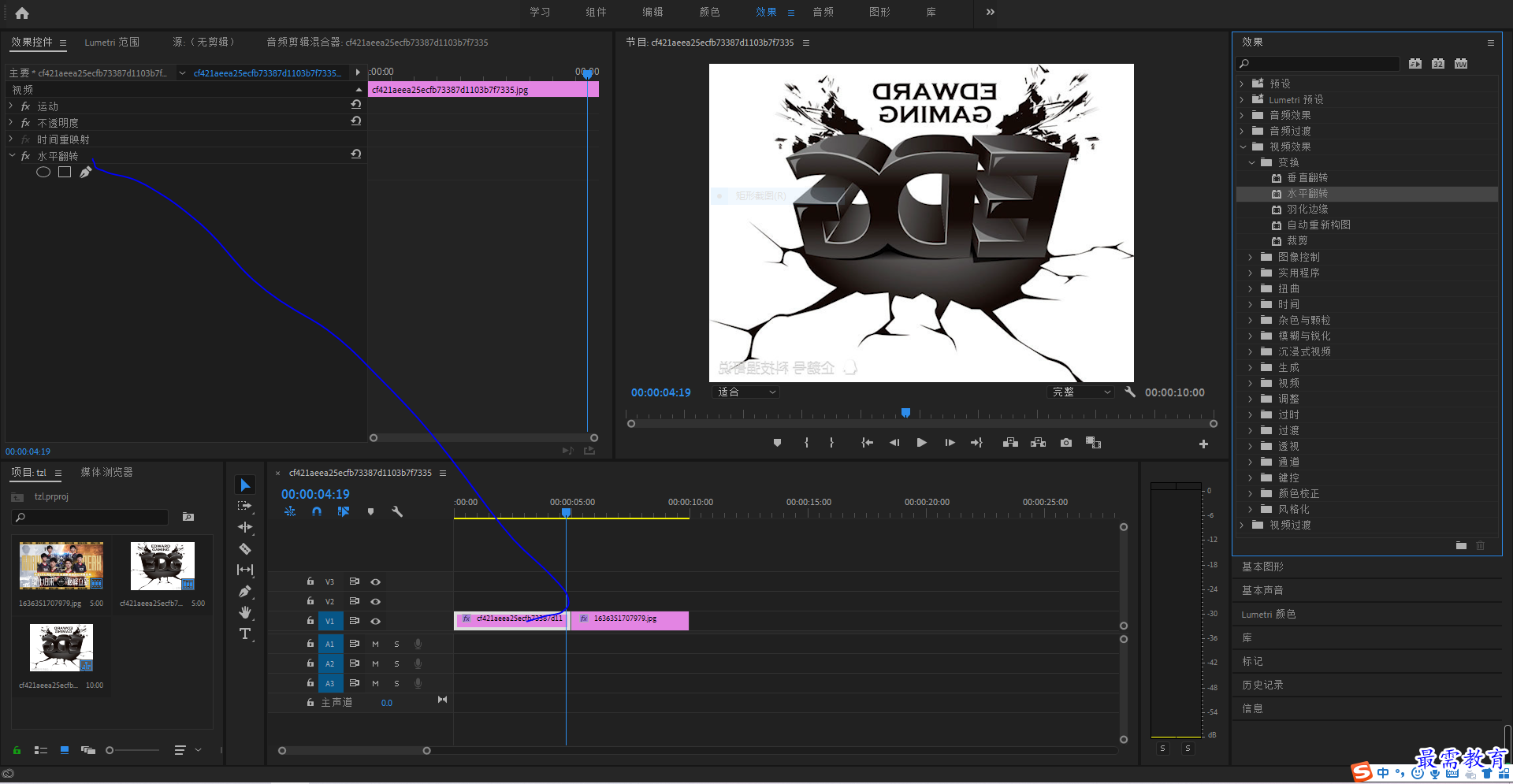Select the 1636351707979.jpg project thumbnail

click(61, 566)
